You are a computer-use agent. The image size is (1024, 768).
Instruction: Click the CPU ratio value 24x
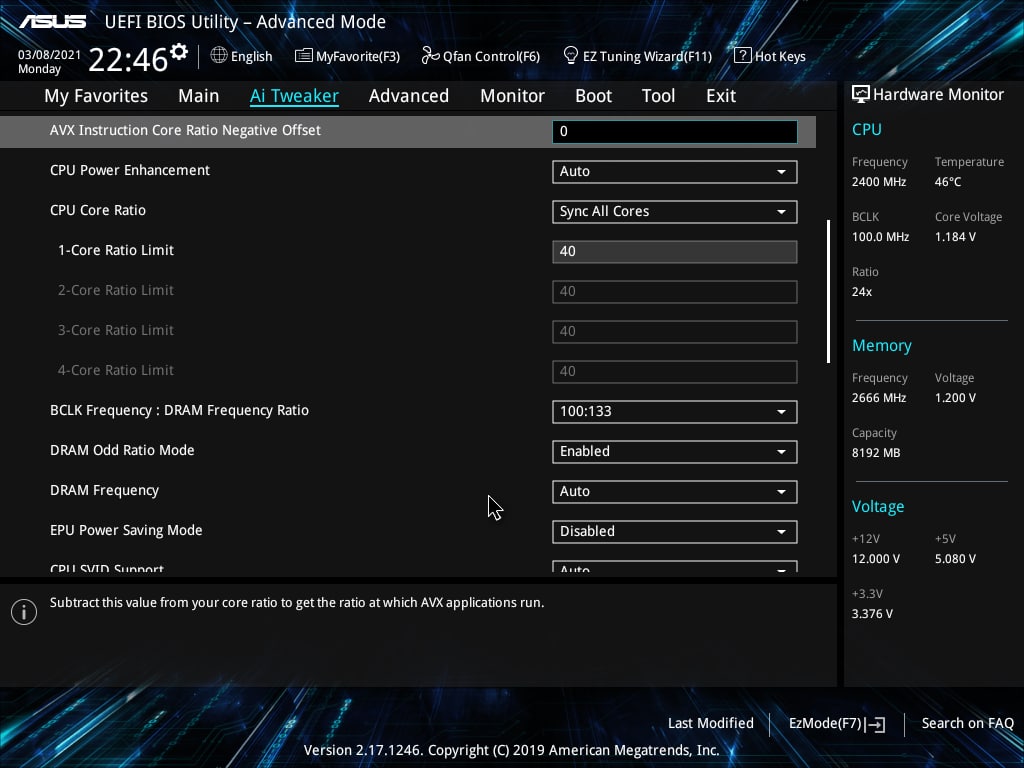coord(861,292)
